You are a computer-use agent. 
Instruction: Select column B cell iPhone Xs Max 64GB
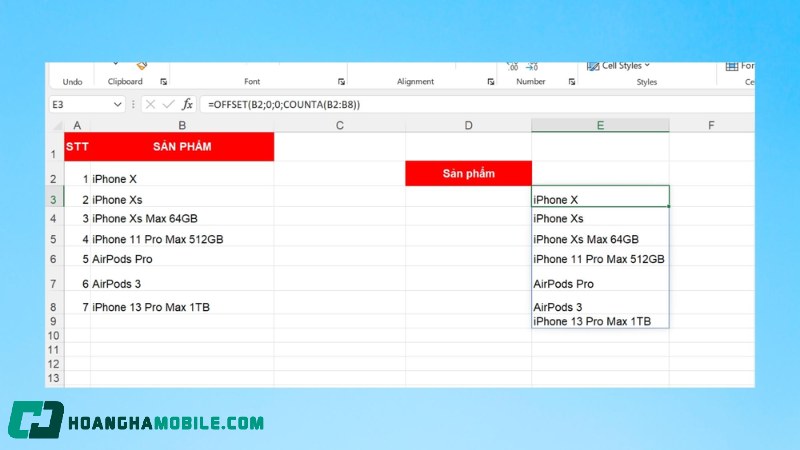[182, 216]
